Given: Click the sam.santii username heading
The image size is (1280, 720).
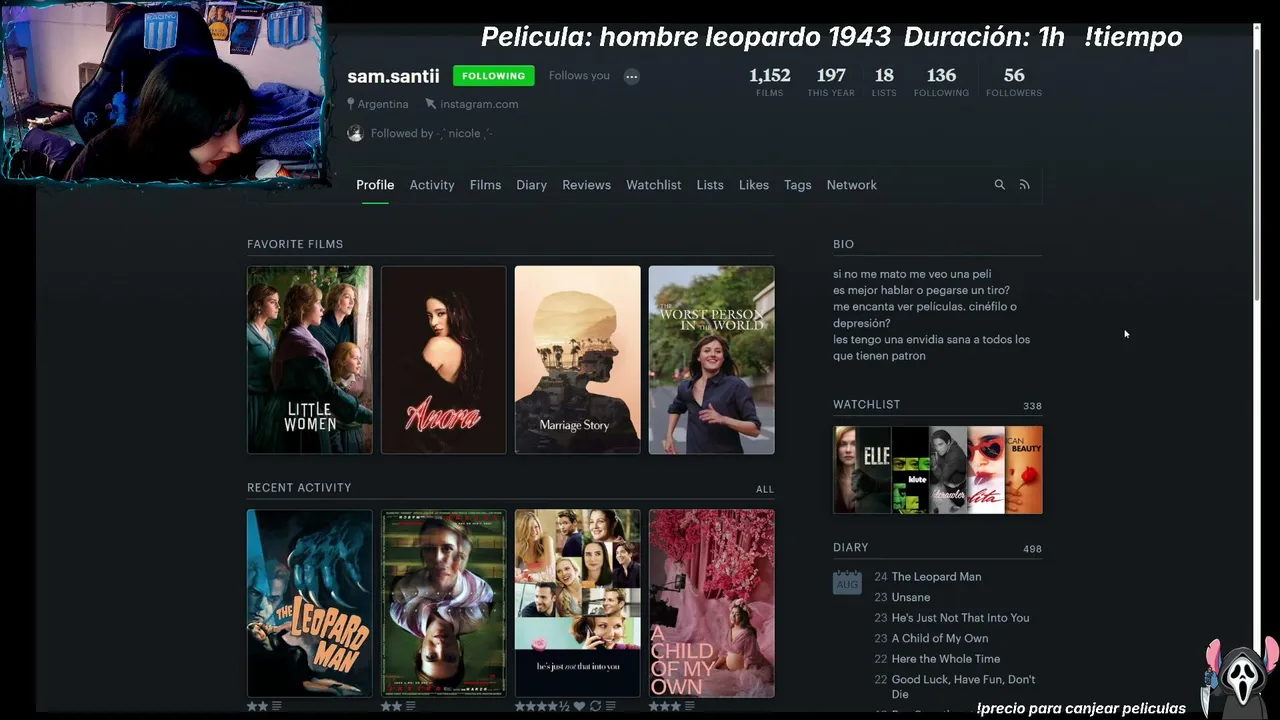Looking at the screenshot, I should coord(393,76).
